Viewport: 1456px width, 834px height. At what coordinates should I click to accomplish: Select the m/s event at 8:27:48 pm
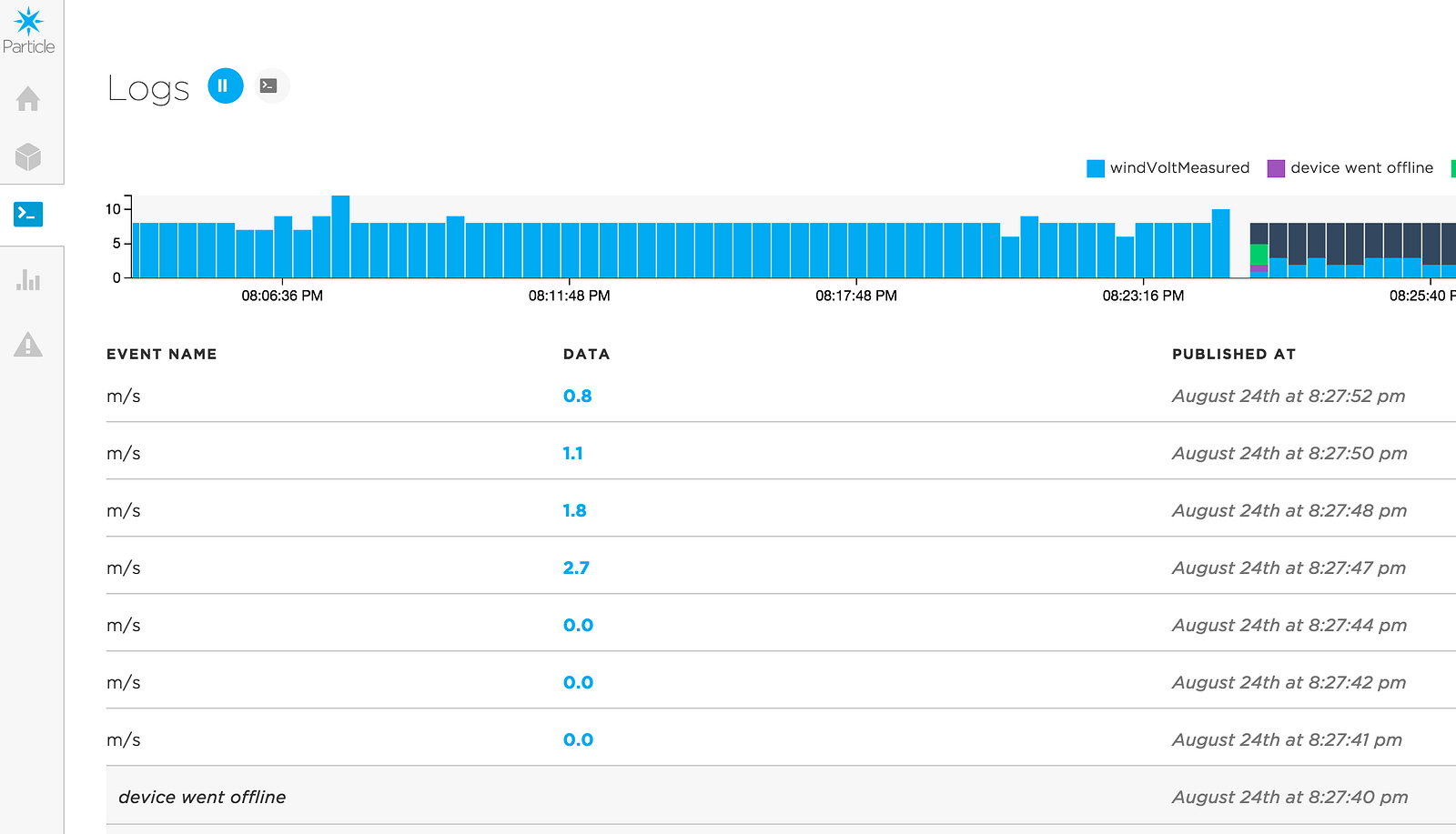pyautogui.click(x=781, y=510)
